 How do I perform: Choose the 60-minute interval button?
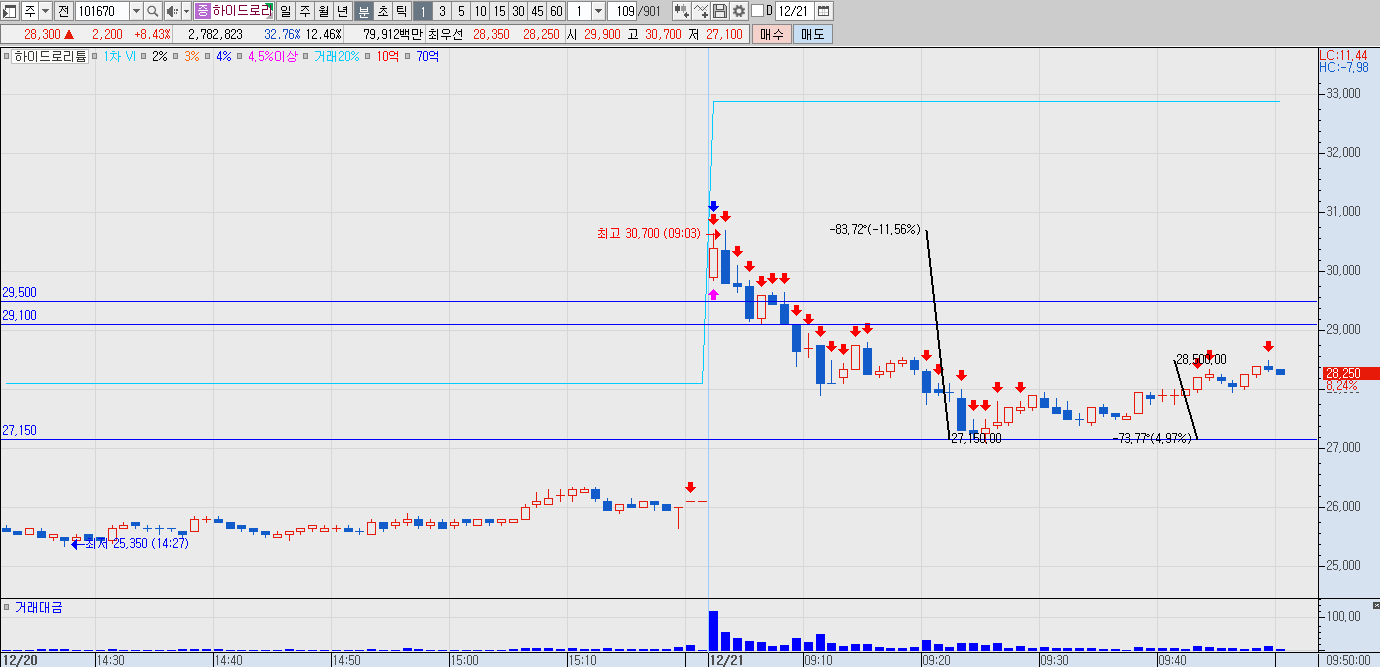click(x=556, y=11)
